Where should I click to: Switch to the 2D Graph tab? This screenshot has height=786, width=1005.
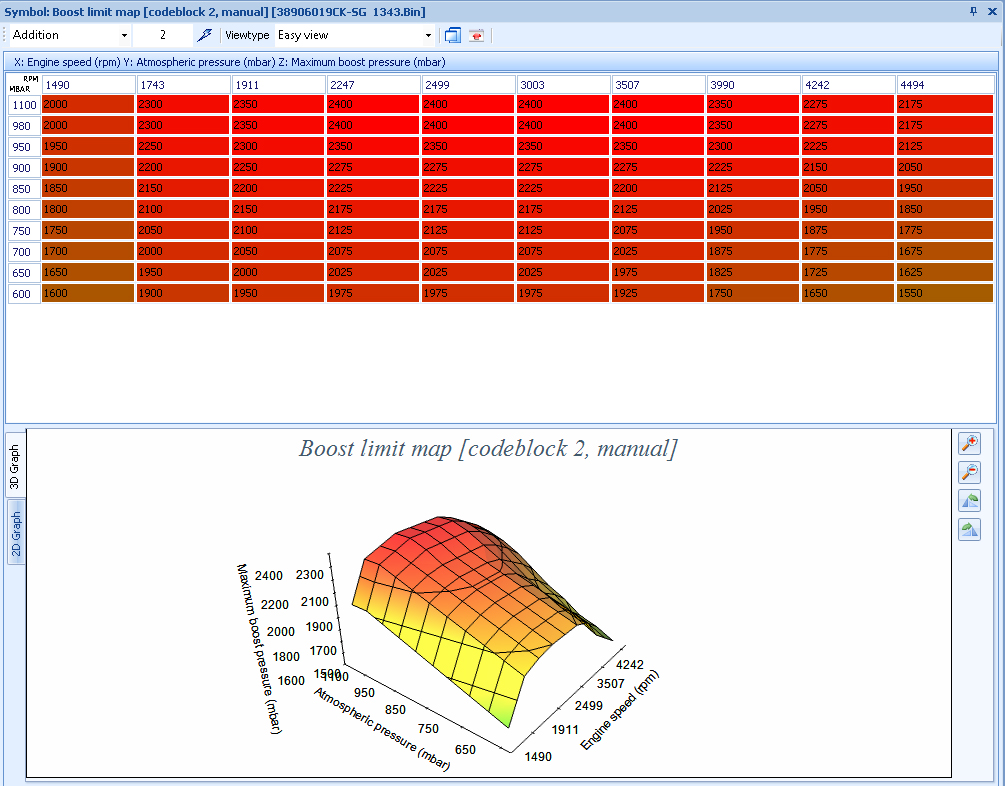coord(16,532)
